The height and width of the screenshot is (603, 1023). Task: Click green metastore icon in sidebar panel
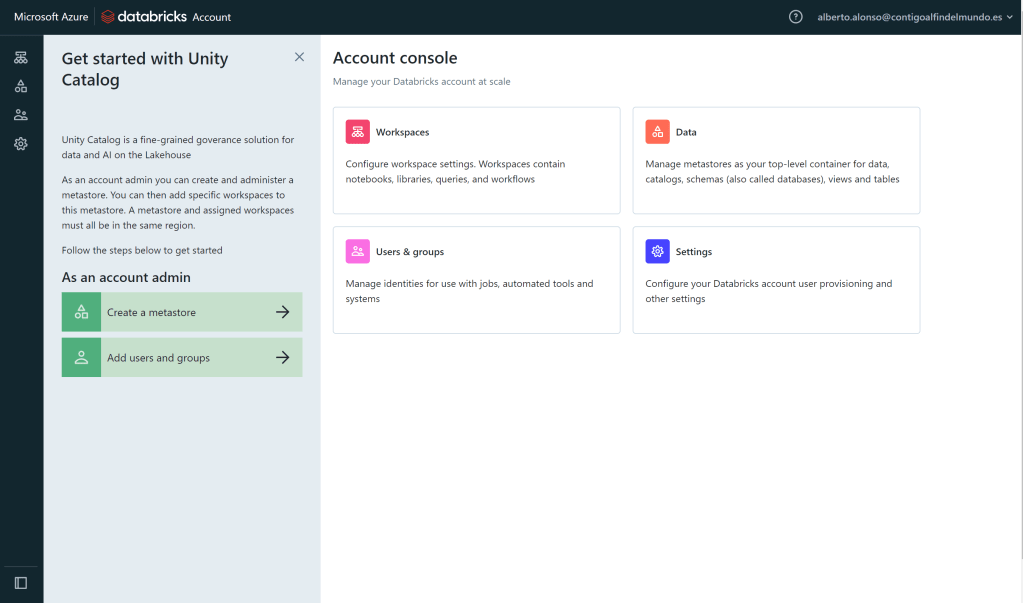(81, 312)
